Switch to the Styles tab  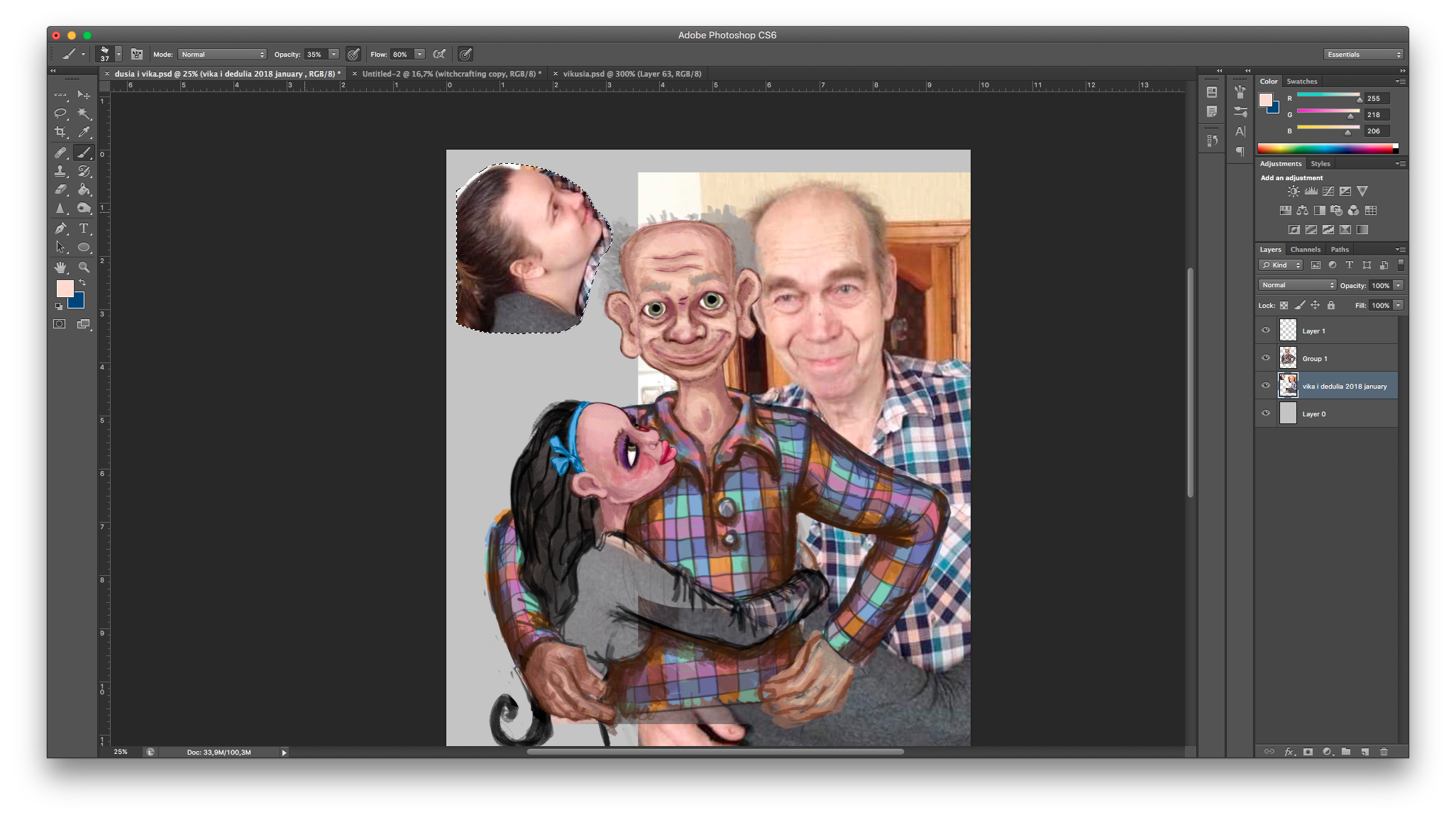click(x=1320, y=164)
